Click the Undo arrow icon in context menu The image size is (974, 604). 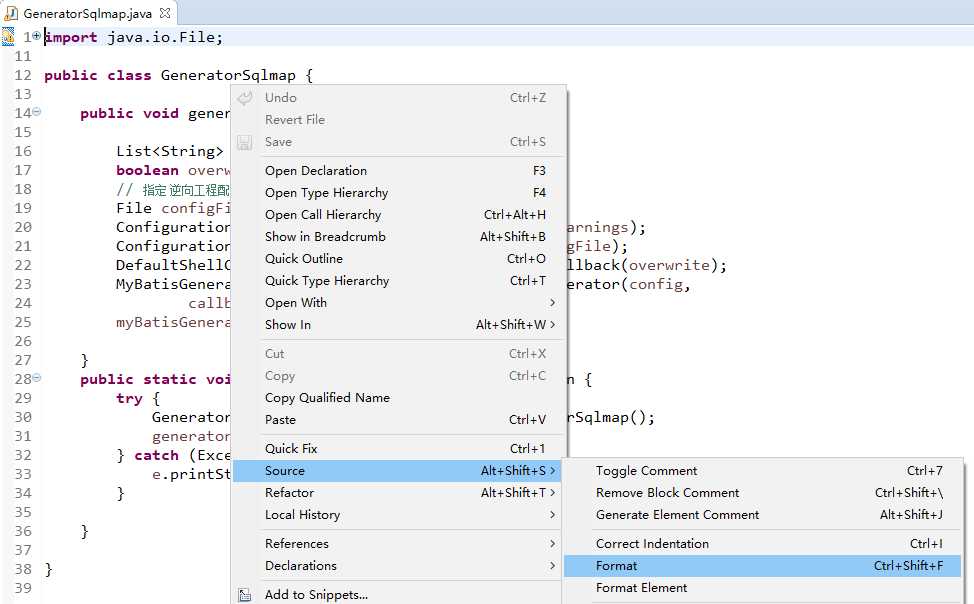(x=245, y=98)
